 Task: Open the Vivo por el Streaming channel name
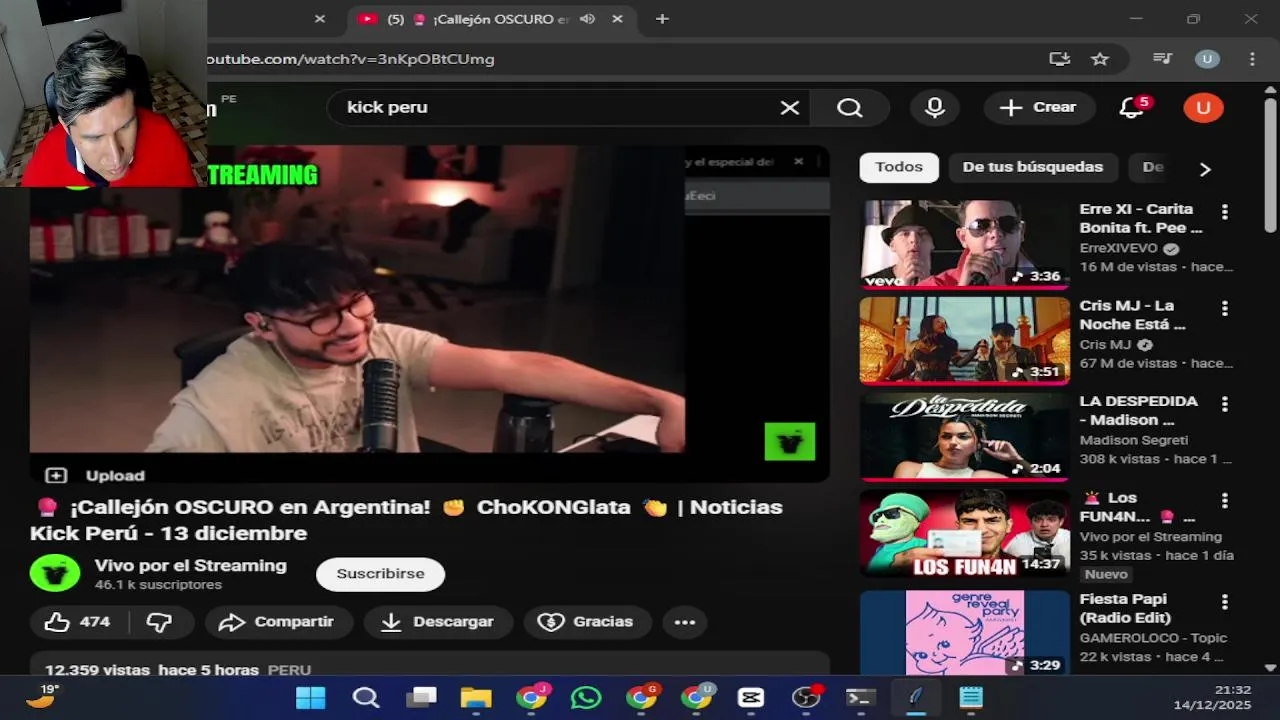click(x=190, y=565)
